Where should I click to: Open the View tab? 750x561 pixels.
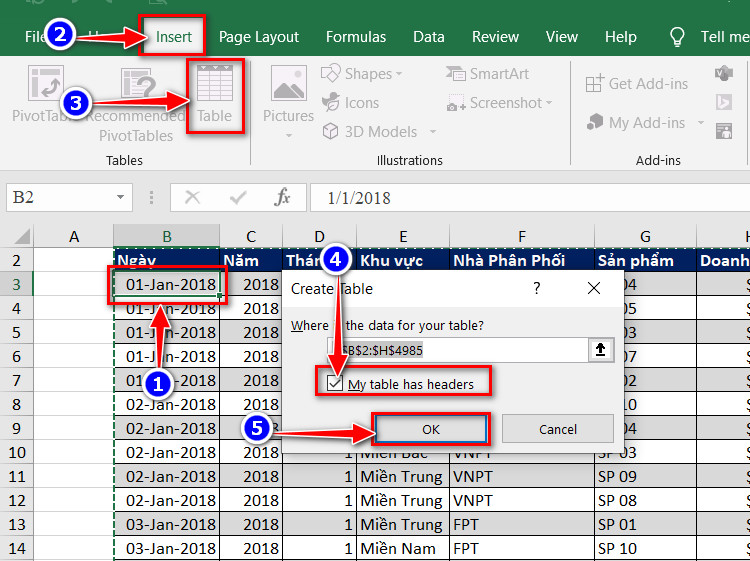pyautogui.click(x=562, y=37)
